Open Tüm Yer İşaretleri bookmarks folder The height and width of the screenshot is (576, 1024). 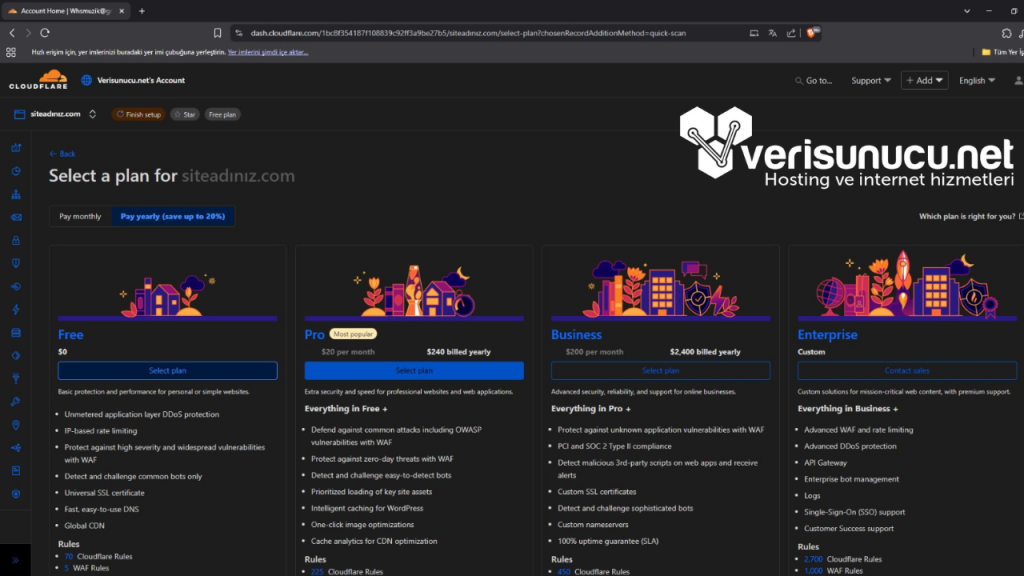coord(1002,52)
